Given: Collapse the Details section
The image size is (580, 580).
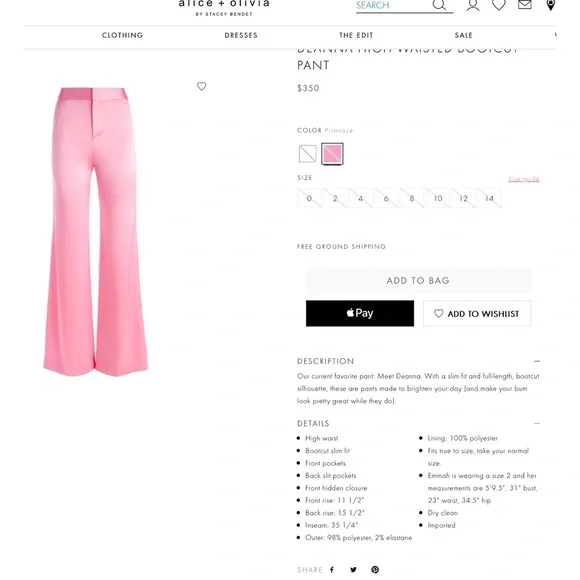Looking at the screenshot, I should [x=537, y=423].
